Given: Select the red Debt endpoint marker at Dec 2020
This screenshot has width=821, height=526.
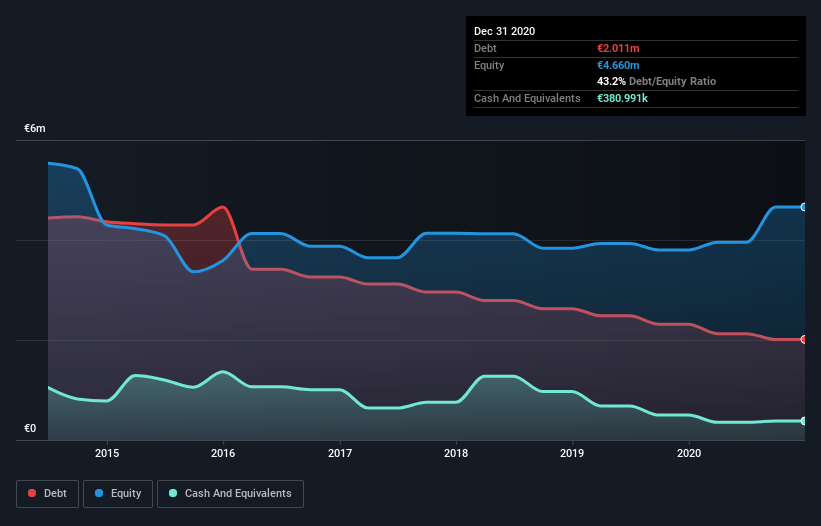Looking at the screenshot, I should click(804, 339).
